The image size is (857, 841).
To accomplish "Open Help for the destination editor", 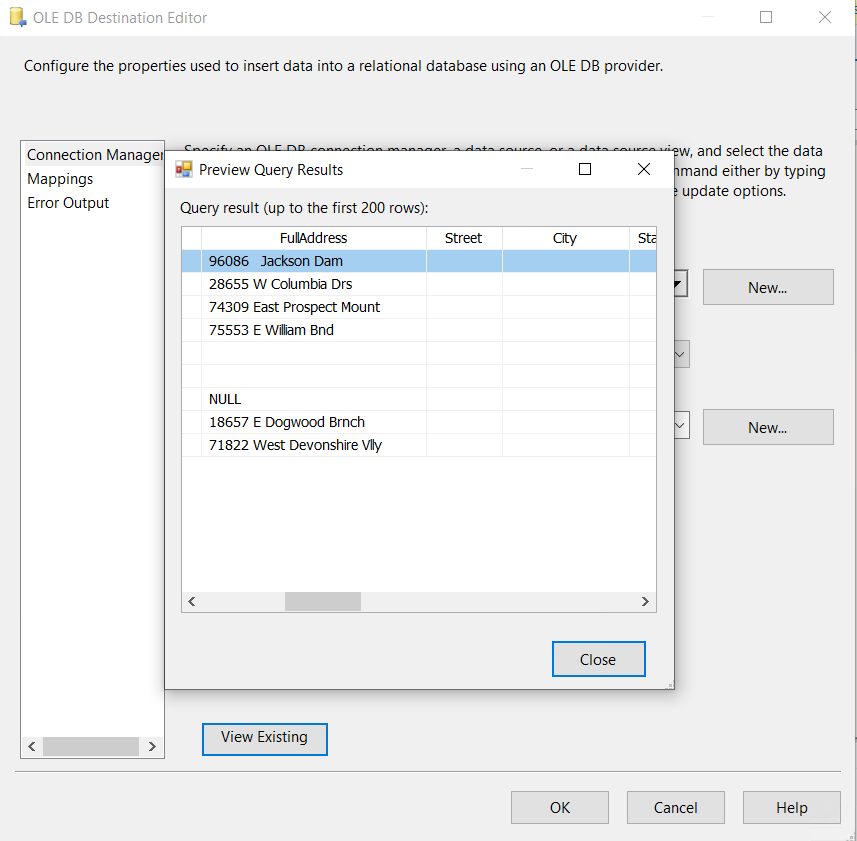I will click(791, 808).
